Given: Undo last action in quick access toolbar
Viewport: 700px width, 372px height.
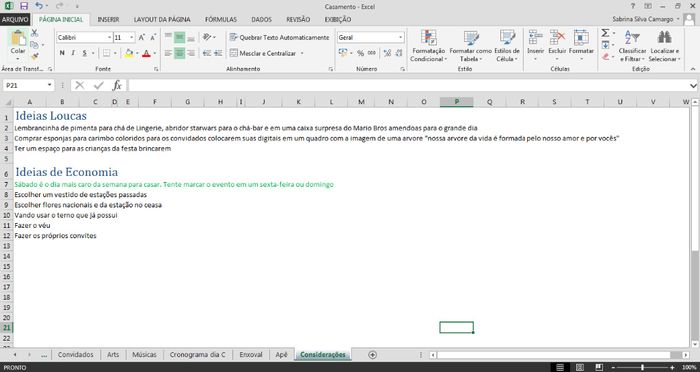Looking at the screenshot, I should pos(39,6).
